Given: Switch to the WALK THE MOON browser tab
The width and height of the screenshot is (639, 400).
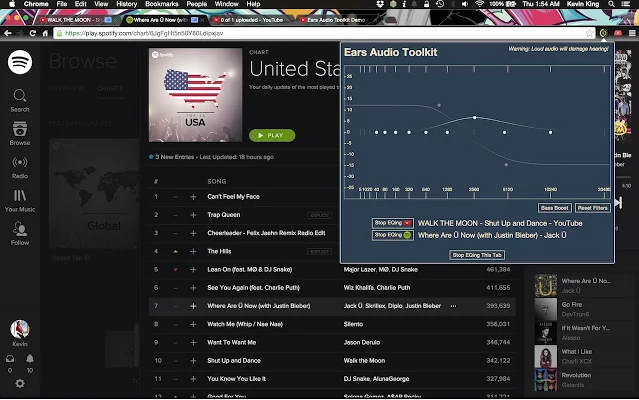Looking at the screenshot, I should tap(75, 20).
